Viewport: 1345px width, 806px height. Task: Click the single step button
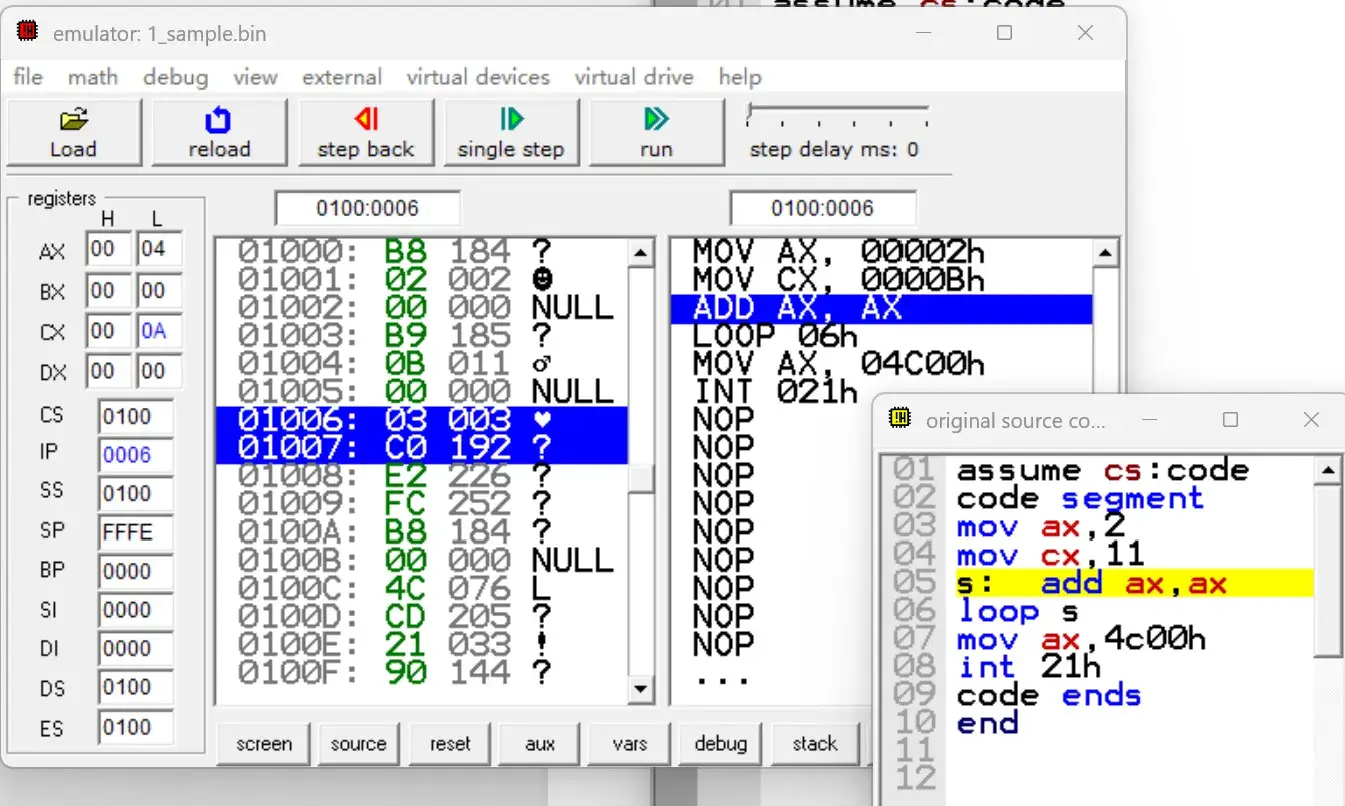click(511, 133)
